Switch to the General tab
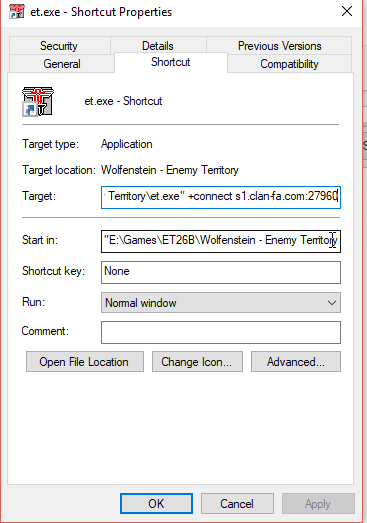Screen dimensions: 367x523 [x=62, y=64]
